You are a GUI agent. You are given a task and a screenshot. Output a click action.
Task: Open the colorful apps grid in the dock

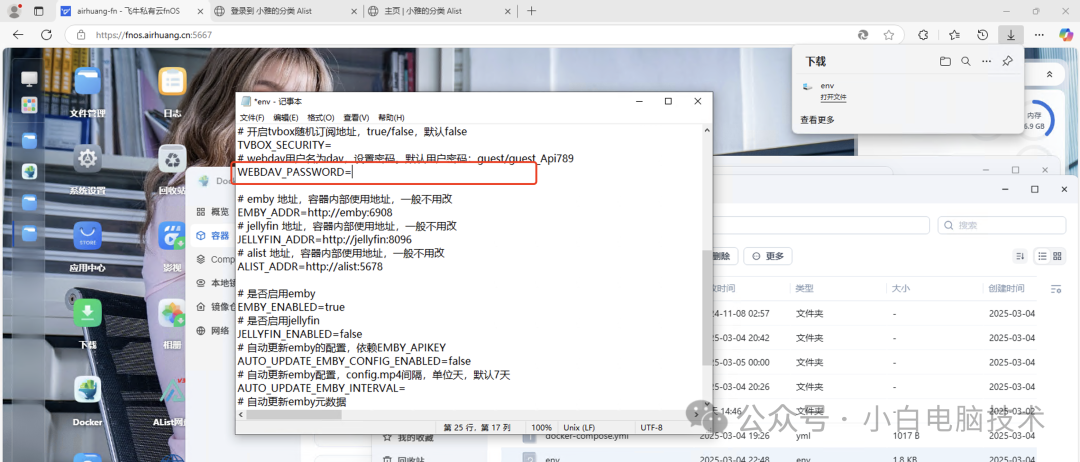29,105
